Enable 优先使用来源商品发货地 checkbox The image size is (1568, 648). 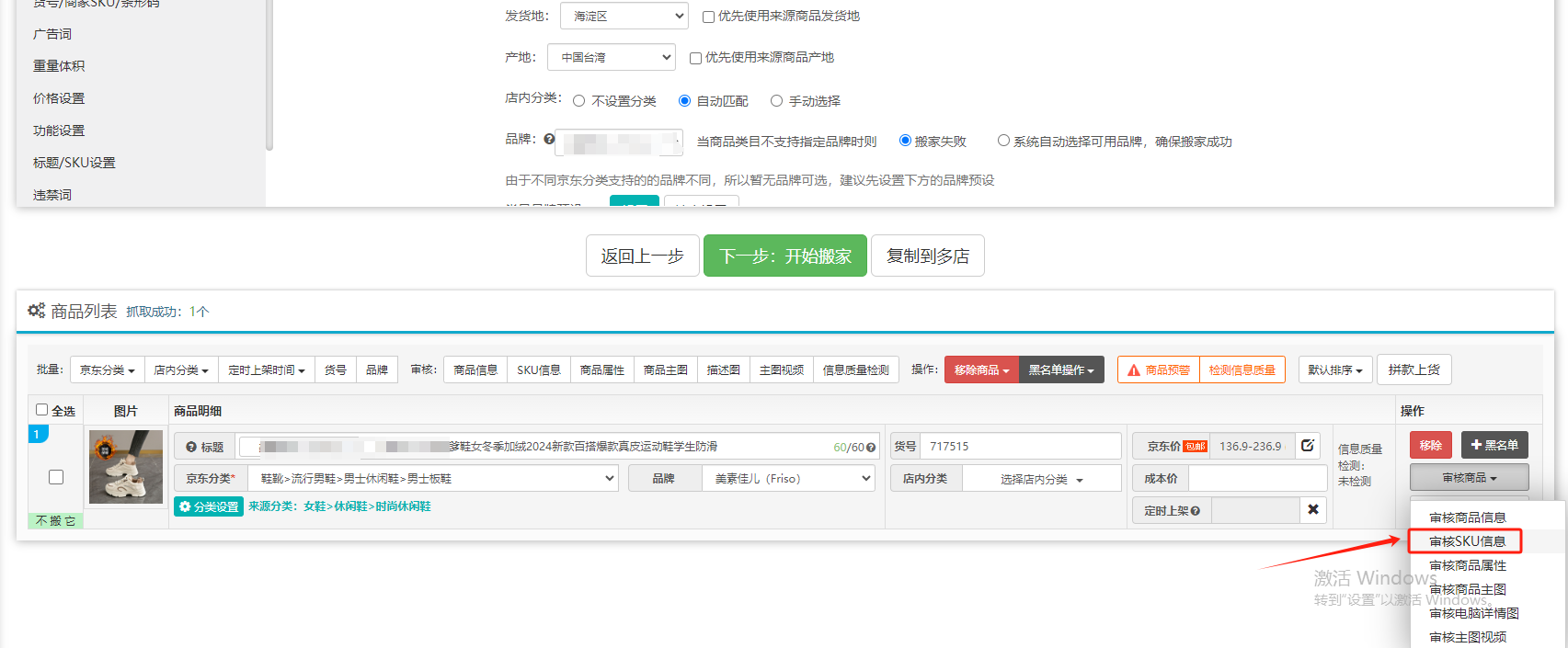point(708,17)
